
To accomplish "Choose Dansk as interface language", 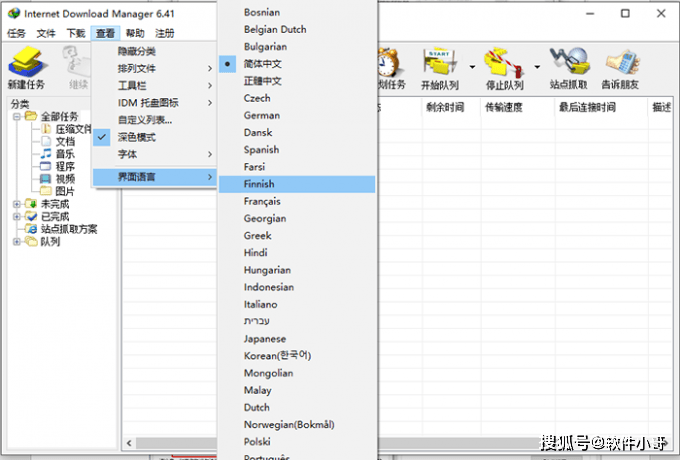I will tap(297, 133).
